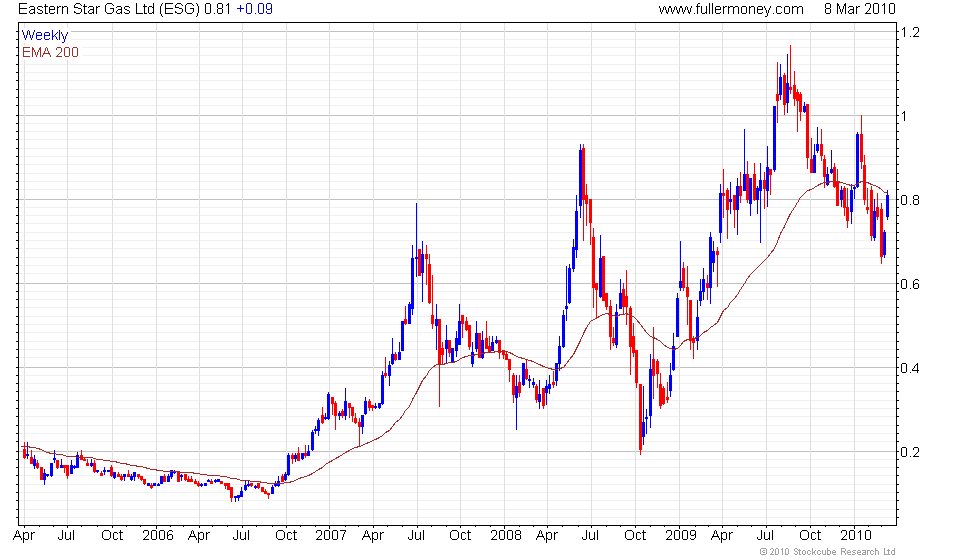Click the '© 2010 Stockcube Research Ltd' credit

click(x=828, y=552)
